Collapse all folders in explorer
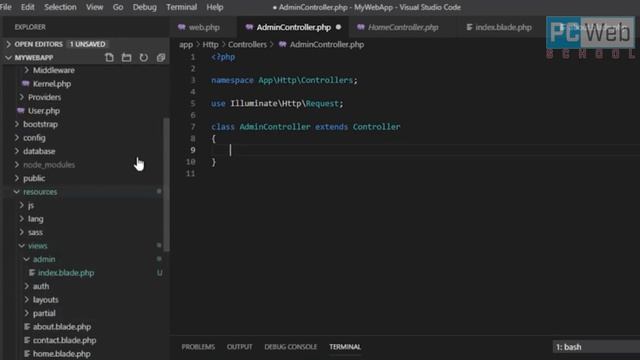This screenshot has width=640, height=360. [x=161, y=58]
